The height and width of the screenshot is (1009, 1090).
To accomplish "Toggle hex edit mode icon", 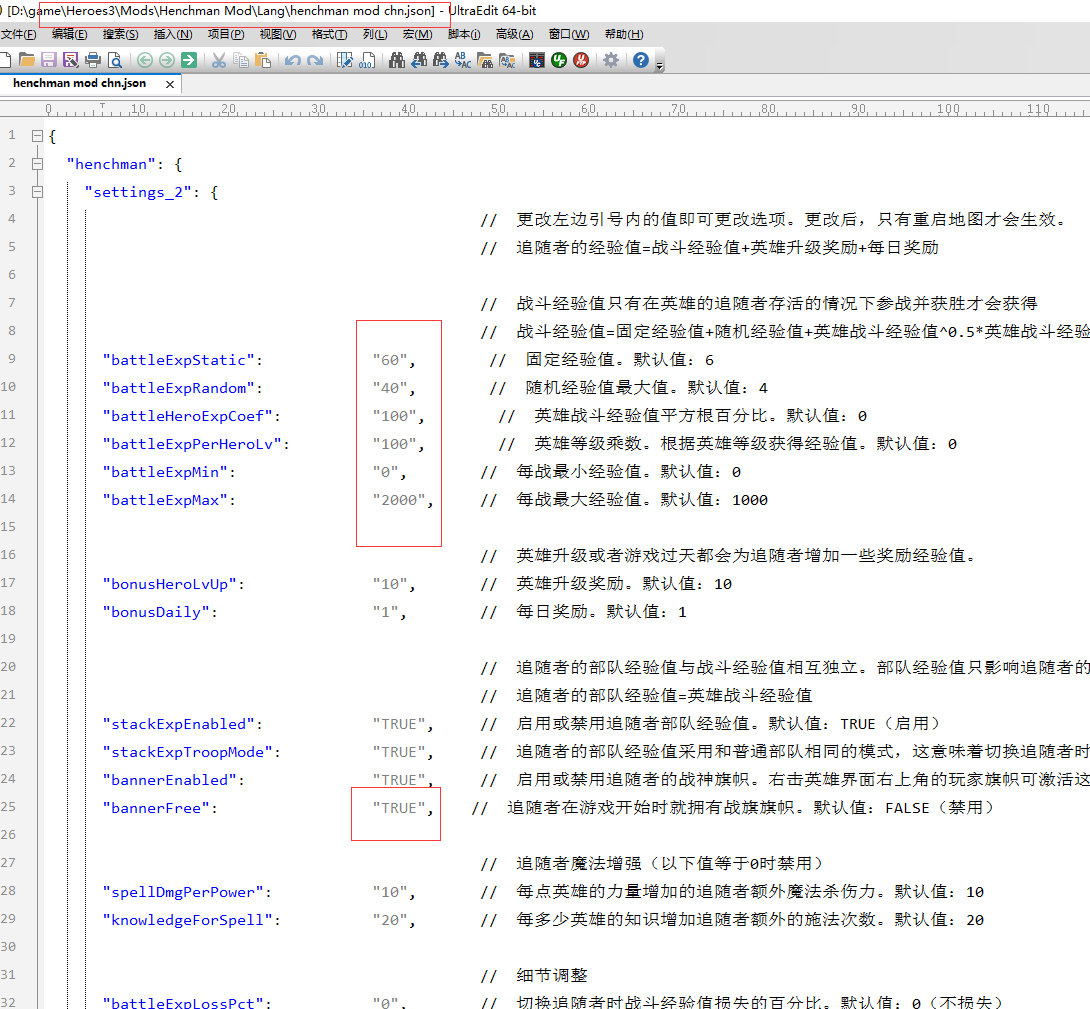I will [366, 60].
